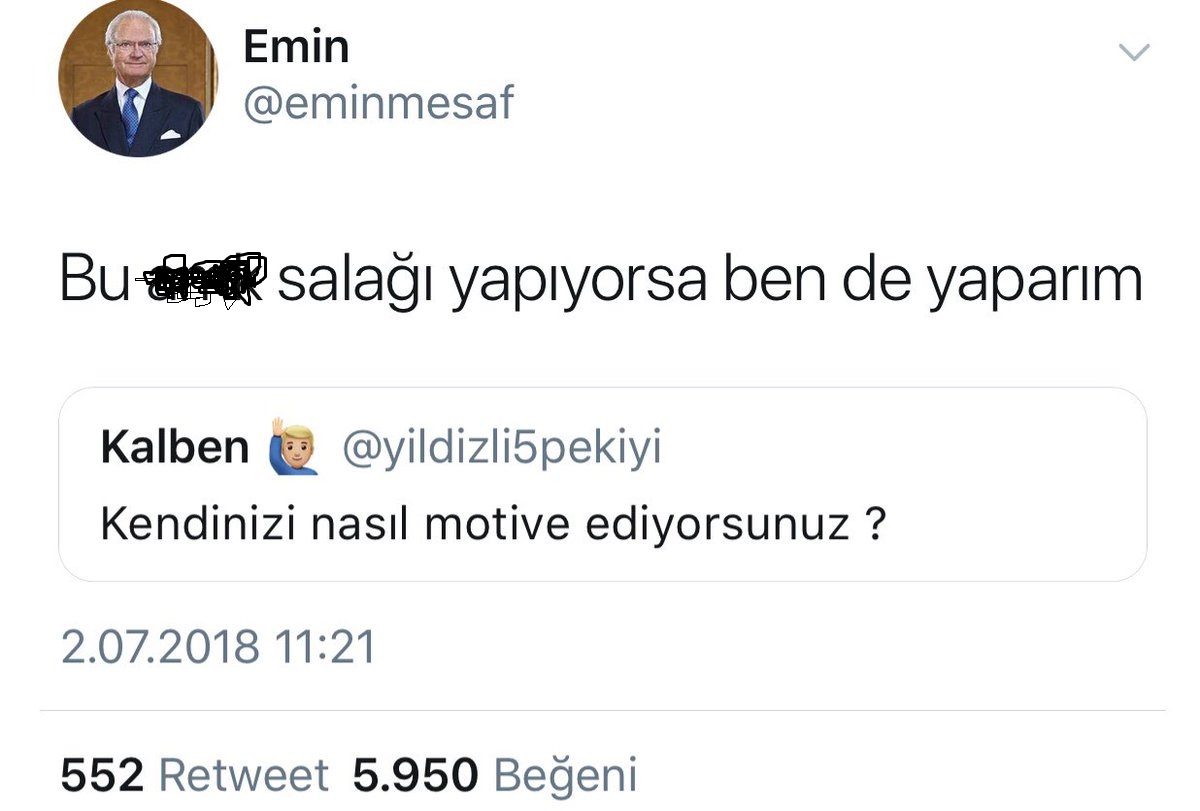Click the raised-hand emoji beside Kalben
This screenshot has width=1200, height=811.
pos(293,447)
